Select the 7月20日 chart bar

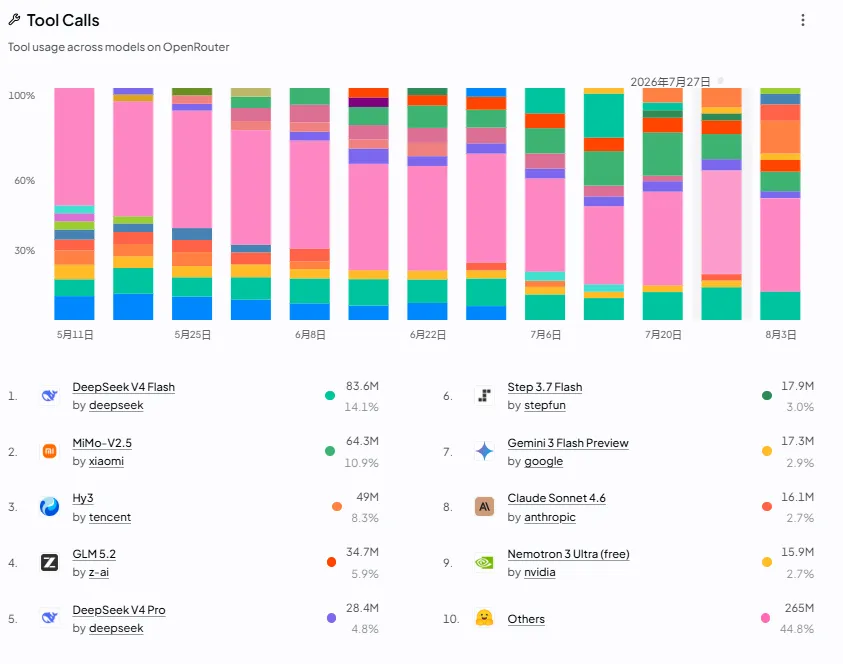tap(663, 204)
